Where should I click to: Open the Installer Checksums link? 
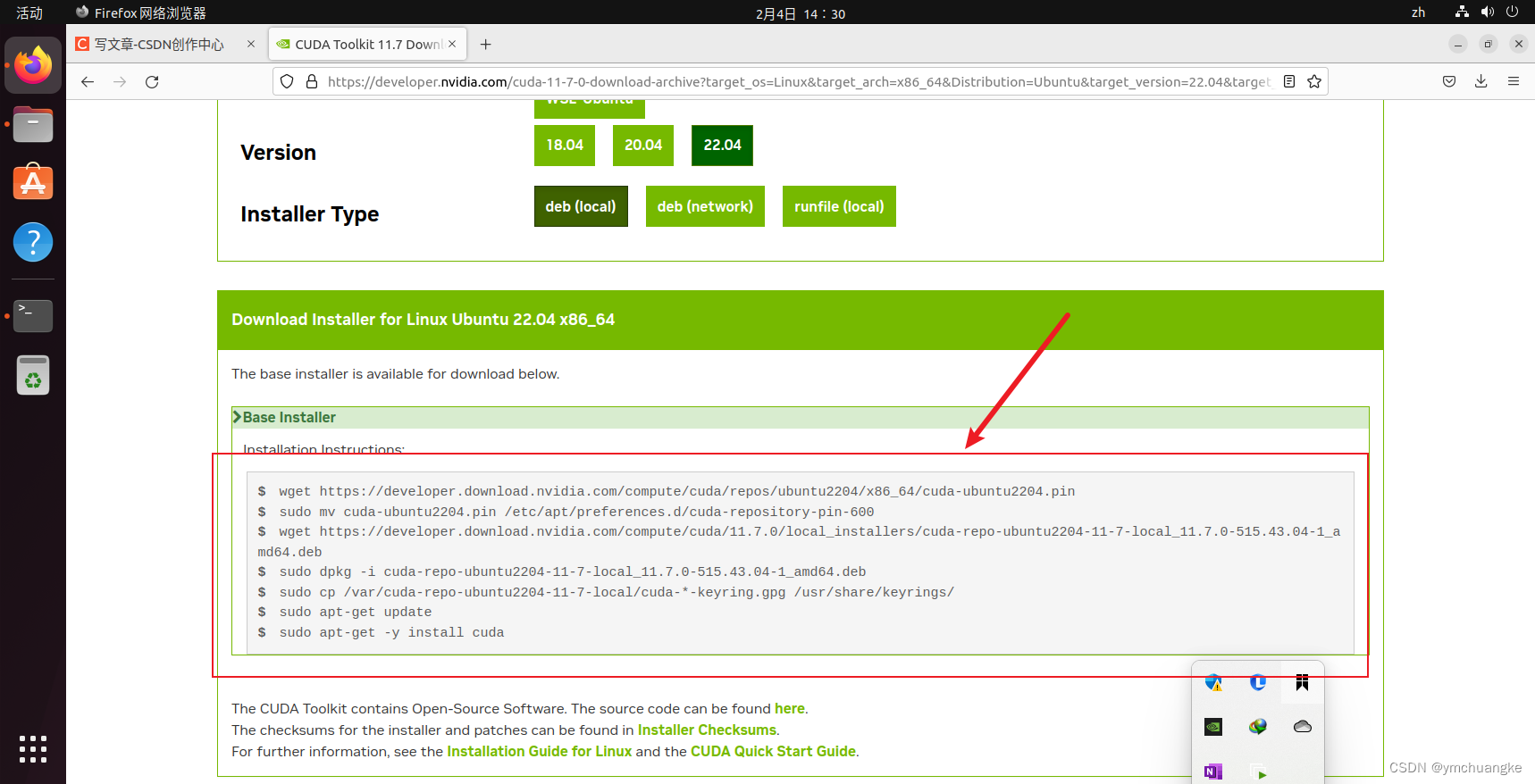707,730
